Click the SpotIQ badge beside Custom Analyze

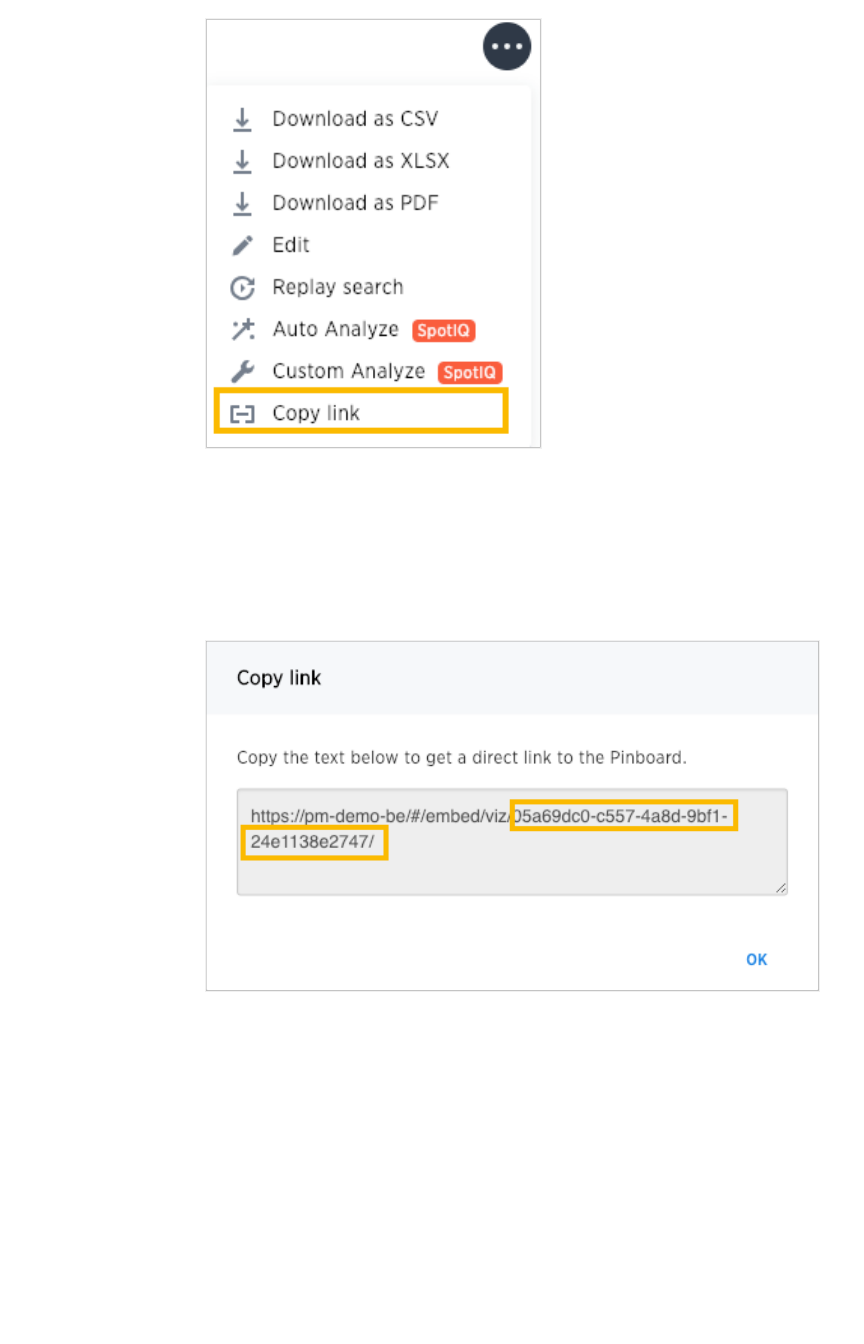(469, 372)
